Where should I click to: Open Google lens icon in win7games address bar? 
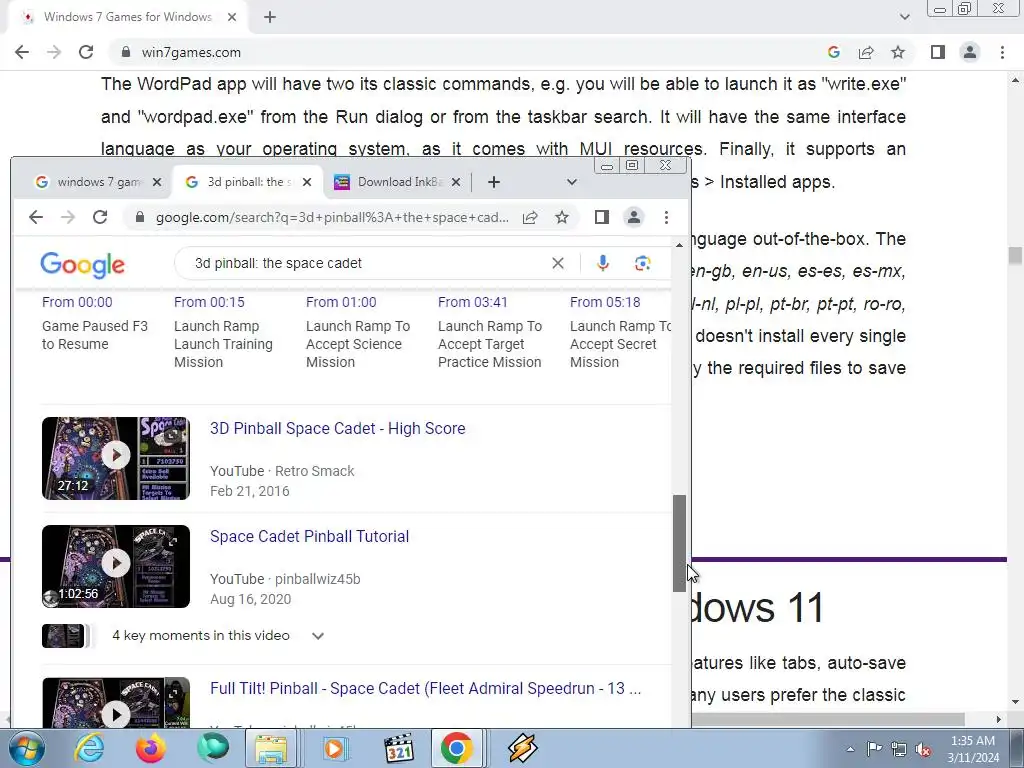[x=833, y=52]
